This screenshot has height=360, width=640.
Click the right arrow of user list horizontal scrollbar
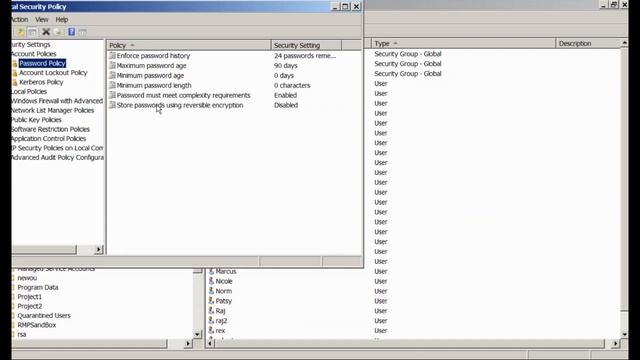tap(616, 344)
